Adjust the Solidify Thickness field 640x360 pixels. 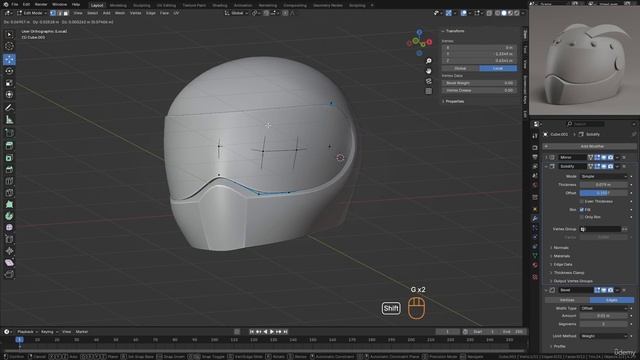click(x=603, y=184)
